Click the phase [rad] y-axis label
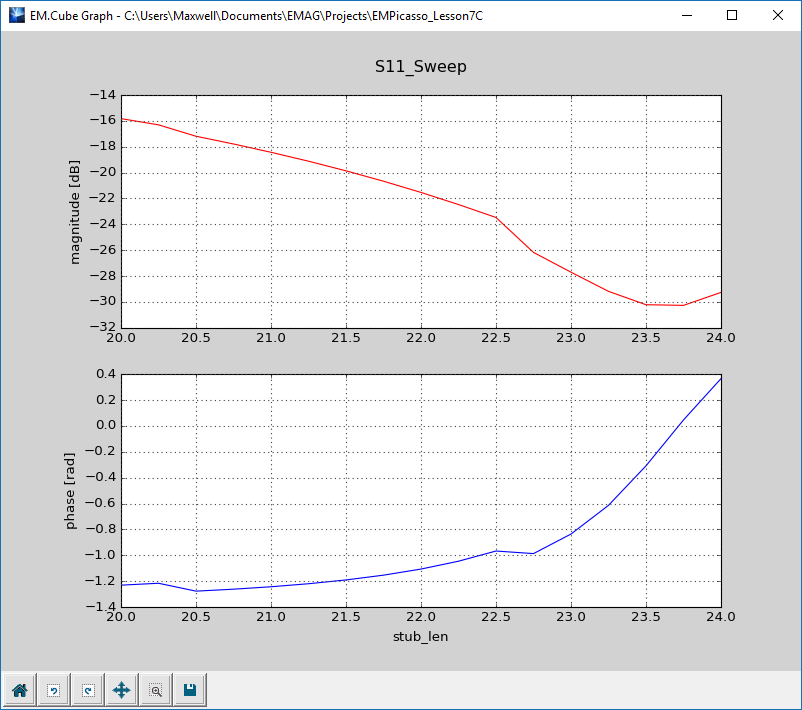This screenshot has height=710, width=802. tap(71, 490)
